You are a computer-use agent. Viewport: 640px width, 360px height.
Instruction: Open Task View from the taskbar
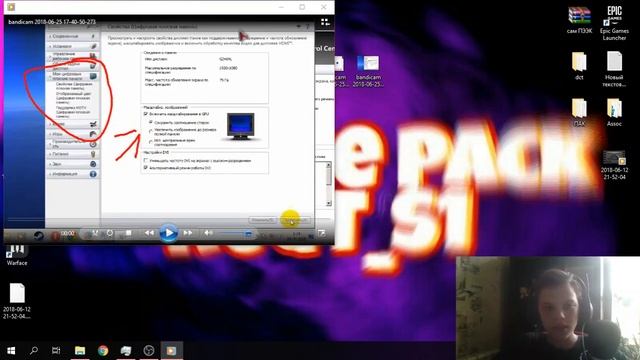(x=56, y=351)
